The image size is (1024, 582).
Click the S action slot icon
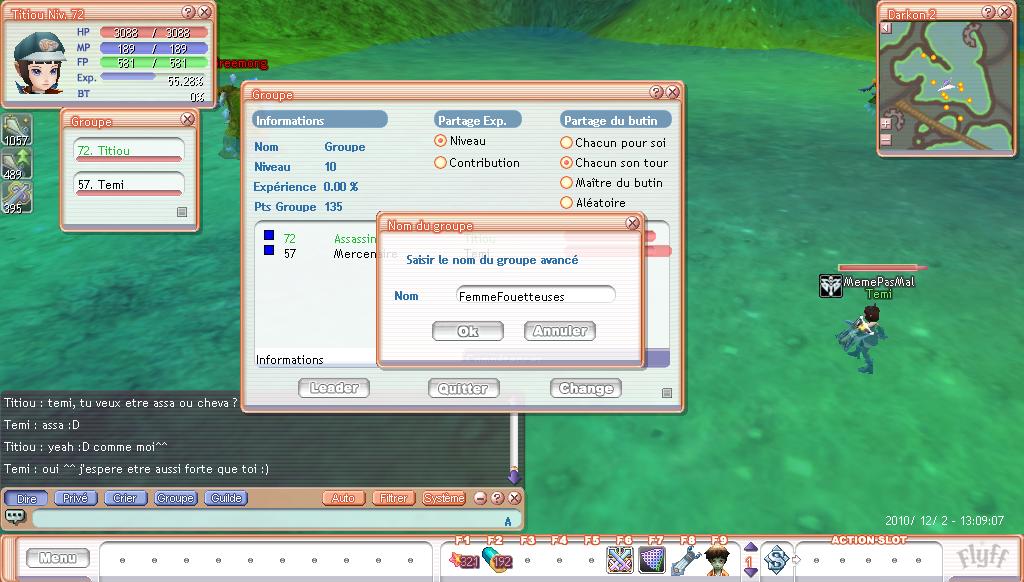pos(776,559)
